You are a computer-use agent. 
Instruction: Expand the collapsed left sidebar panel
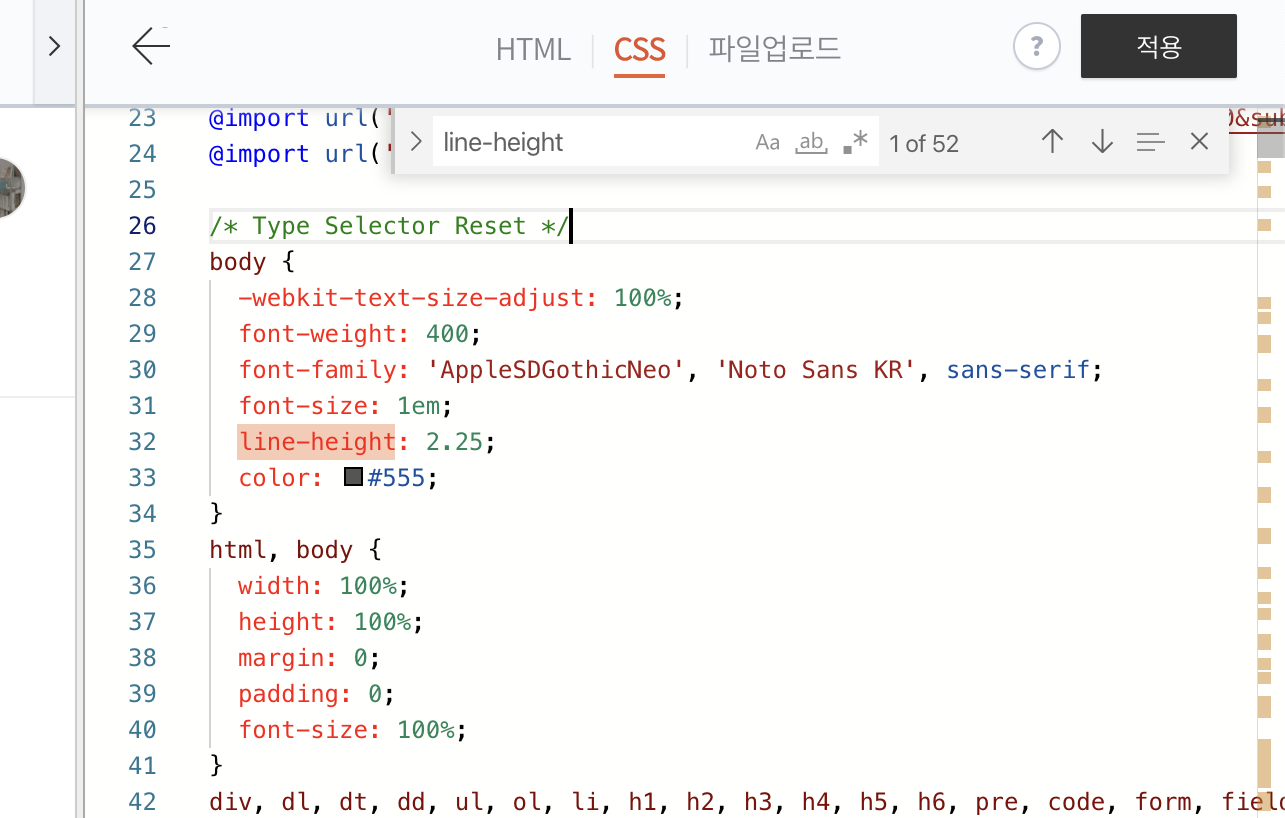pos(54,45)
